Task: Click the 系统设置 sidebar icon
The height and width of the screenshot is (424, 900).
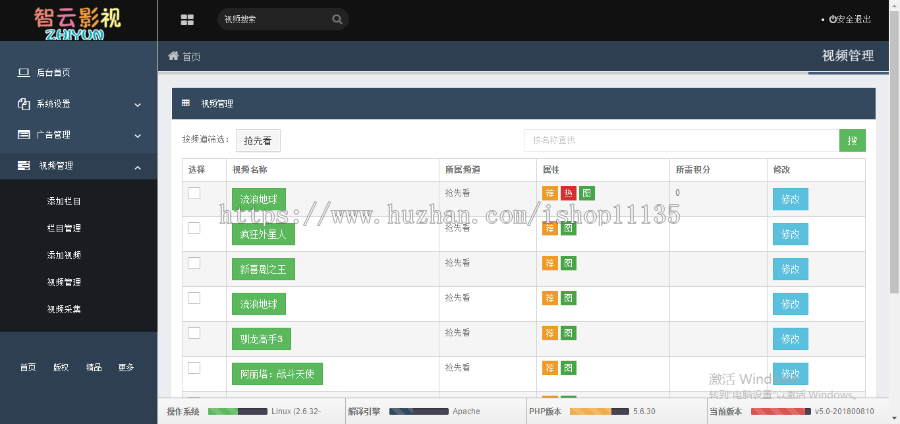Action: point(24,104)
